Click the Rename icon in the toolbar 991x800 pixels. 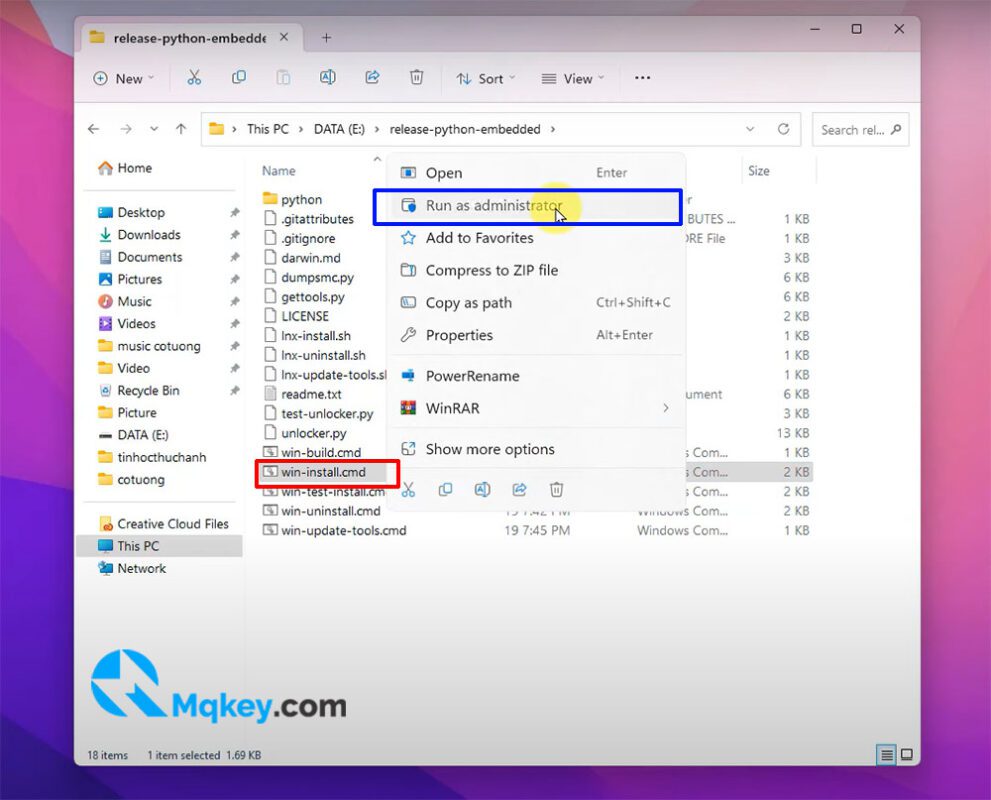[x=327, y=78]
